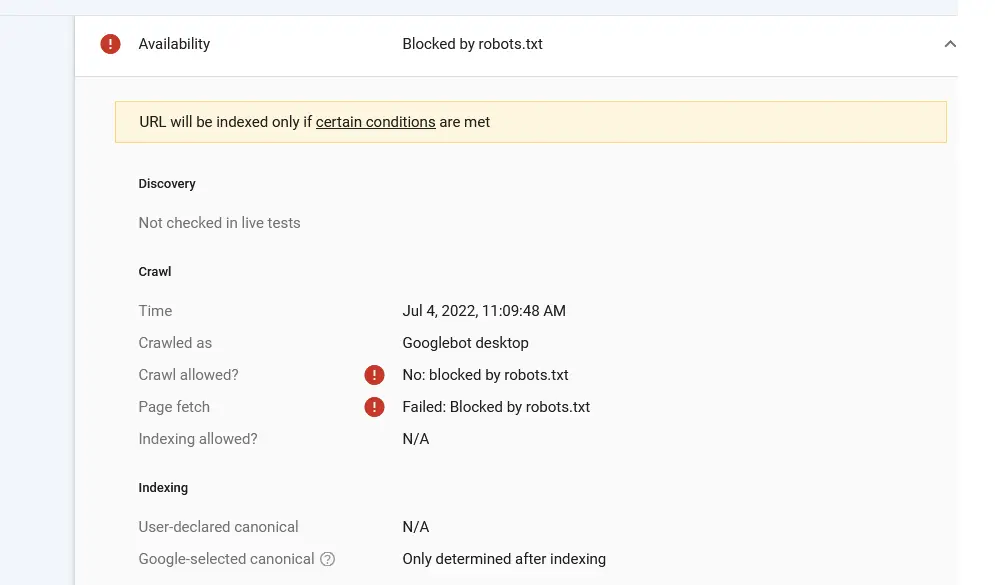Click the Indexing allowed? label
The height and width of the screenshot is (585, 995).
coord(198,439)
